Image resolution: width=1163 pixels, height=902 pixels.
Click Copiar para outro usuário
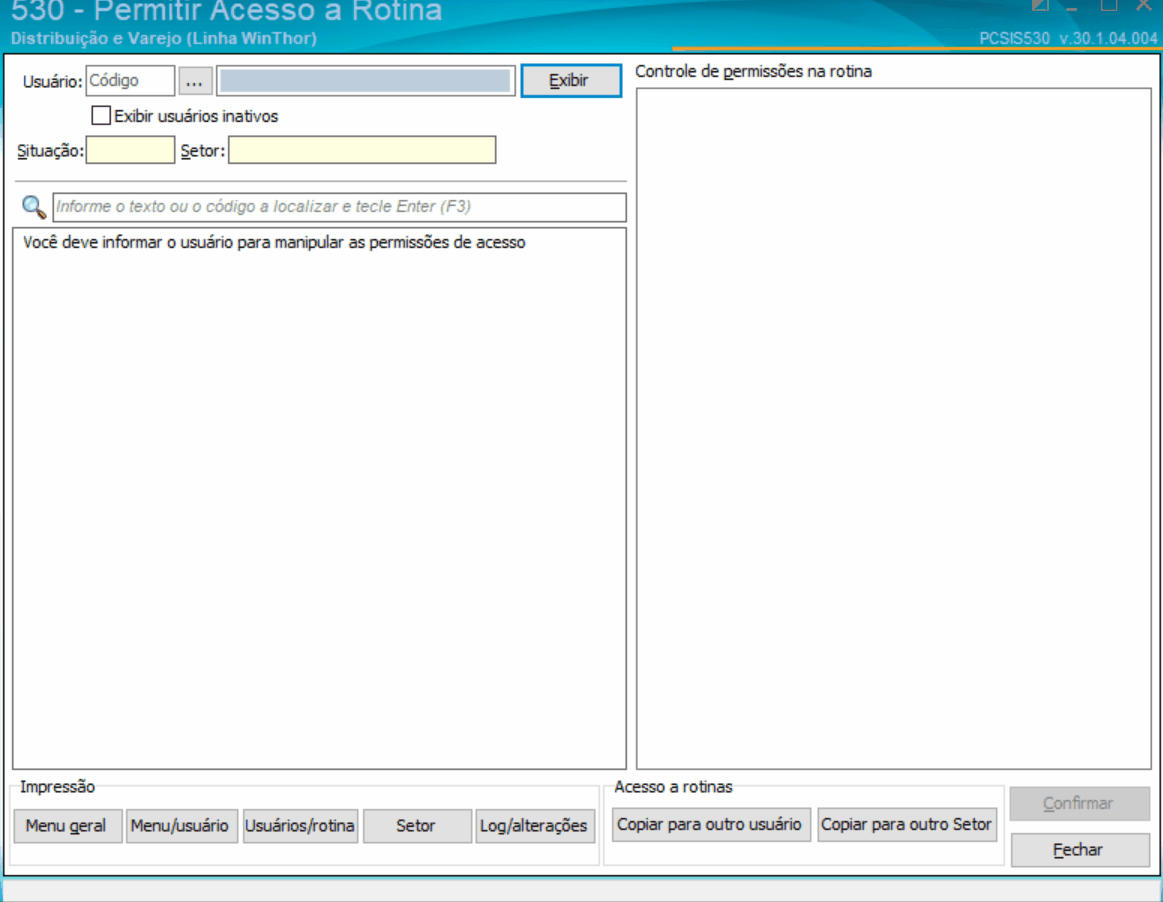(711, 825)
